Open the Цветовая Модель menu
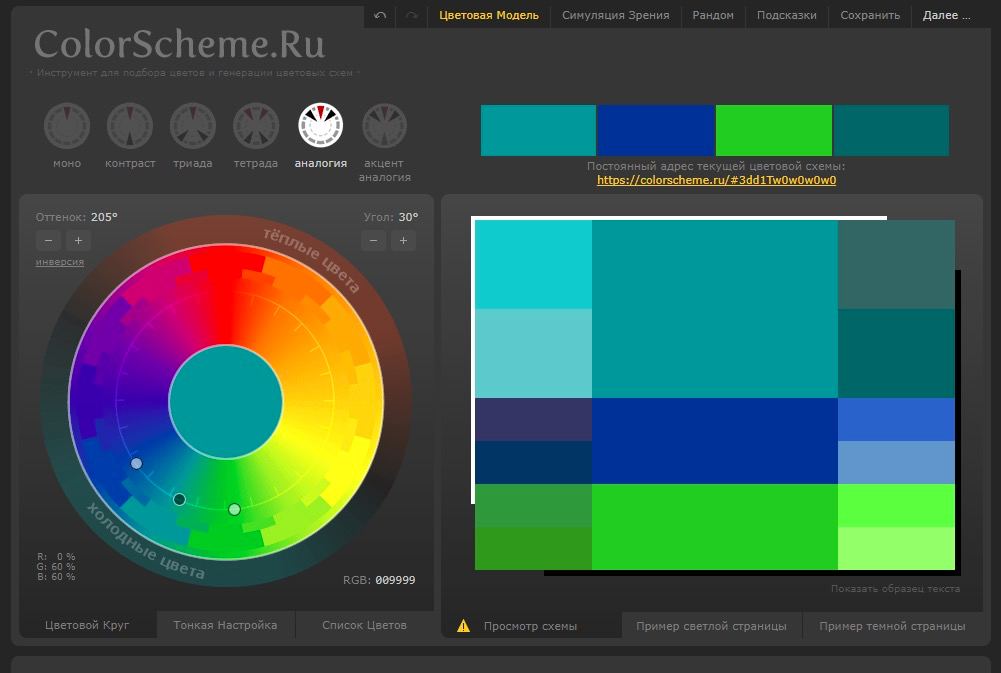The image size is (1001, 673). [489, 15]
